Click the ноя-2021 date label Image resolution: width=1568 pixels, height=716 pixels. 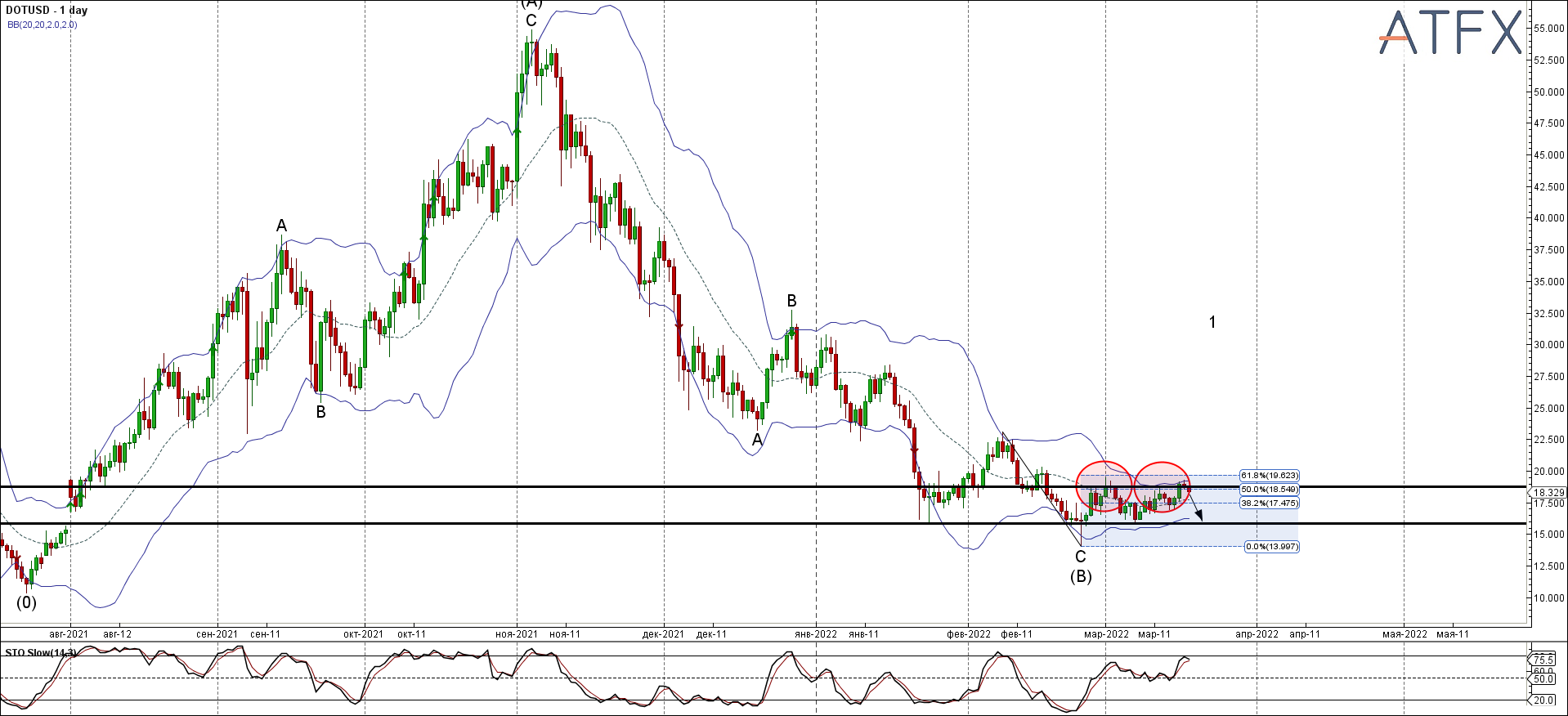click(517, 633)
